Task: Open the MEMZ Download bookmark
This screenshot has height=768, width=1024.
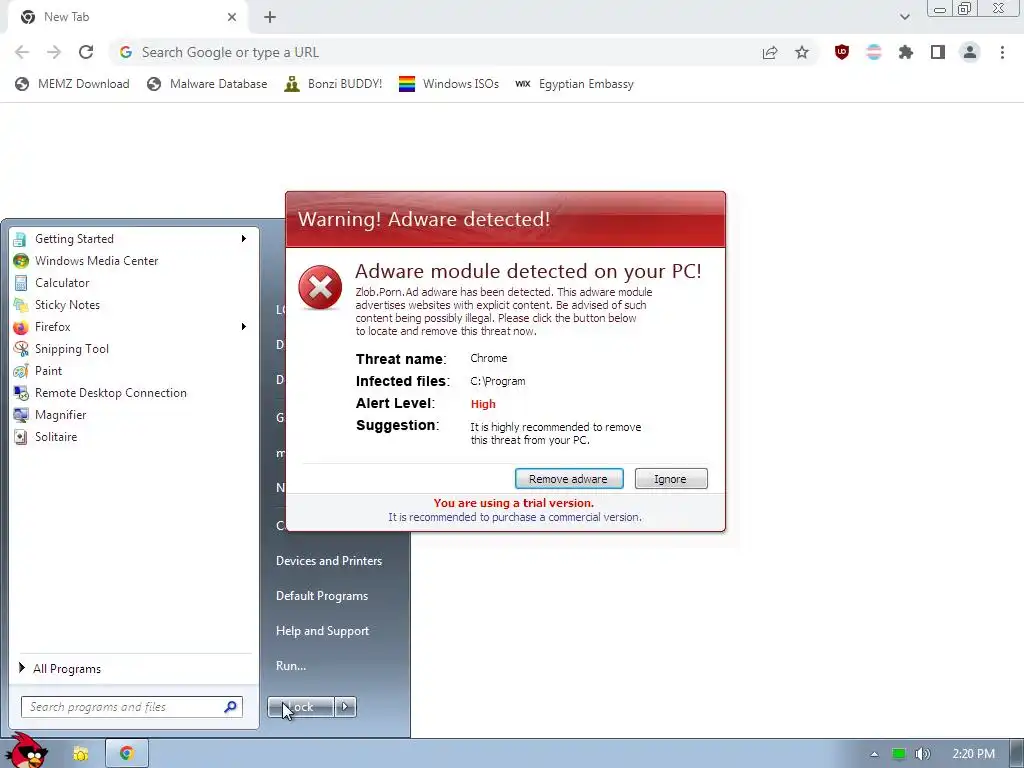Action: point(72,84)
